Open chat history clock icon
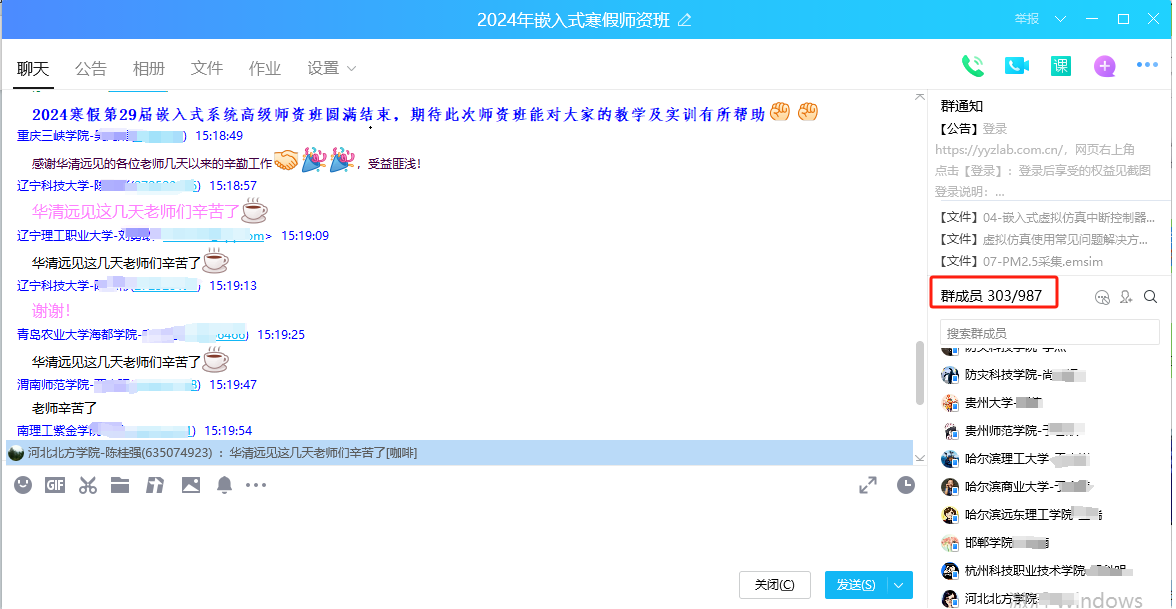This screenshot has width=1176, height=609. pos(906,485)
